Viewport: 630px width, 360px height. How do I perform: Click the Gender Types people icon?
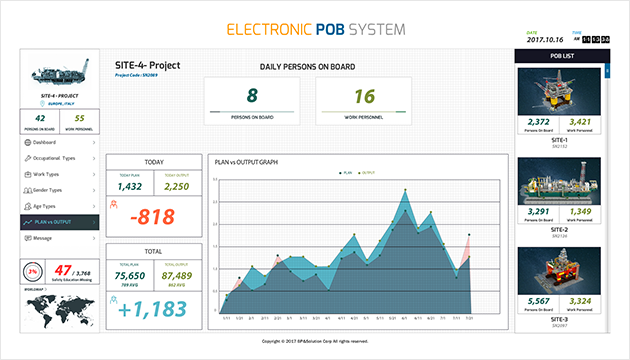coord(28,190)
